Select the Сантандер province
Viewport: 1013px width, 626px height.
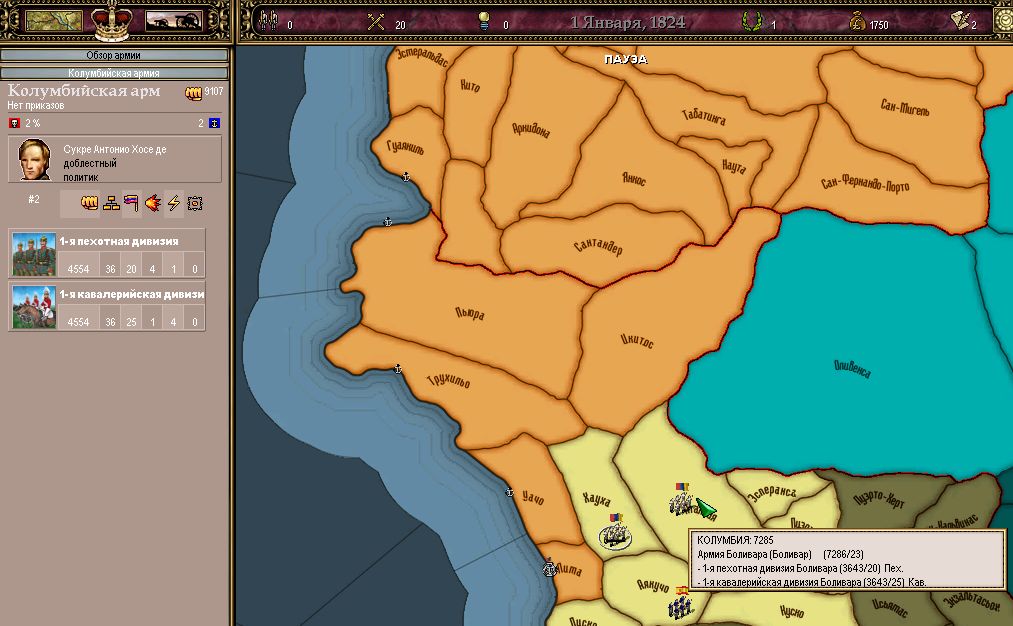pyautogui.click(x=598, y=247)
